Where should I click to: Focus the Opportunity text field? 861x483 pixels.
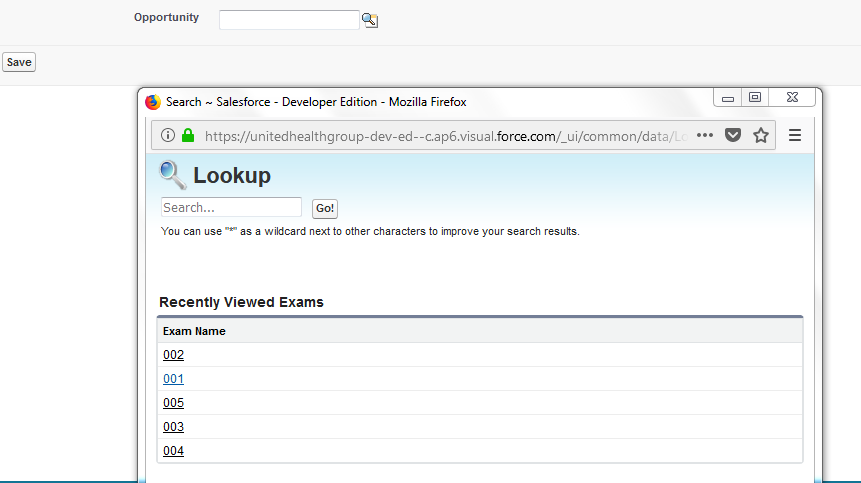coord(288,20)
